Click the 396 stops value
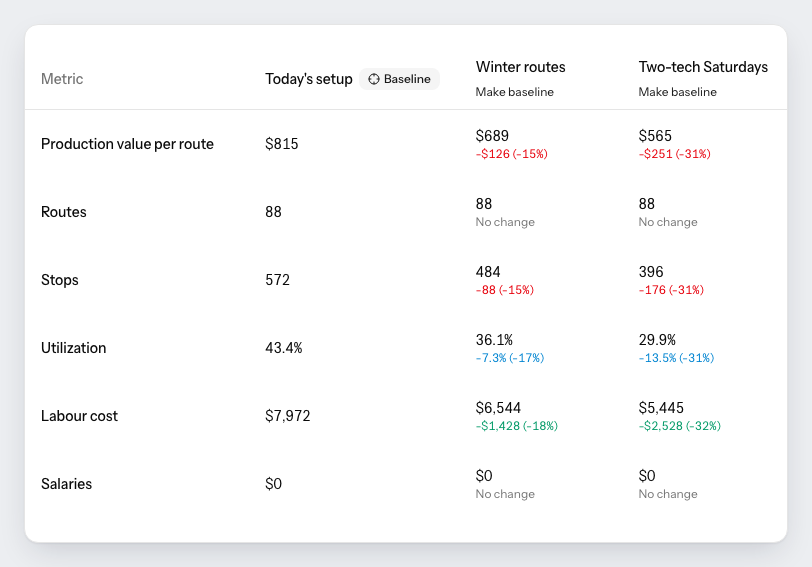This screenshot has width=812, height=567. coord(651,272)
